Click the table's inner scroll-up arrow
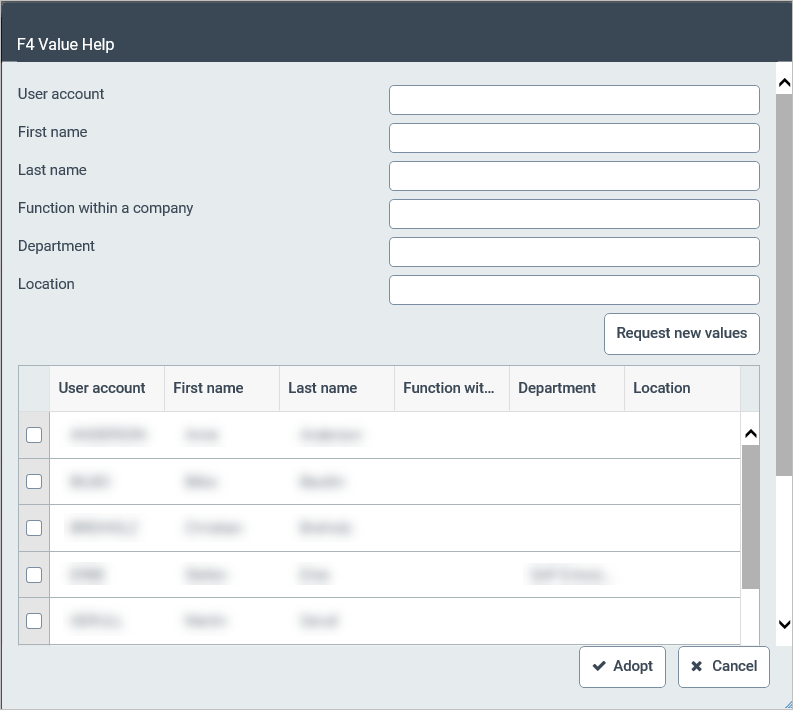793x710 pixels. point(751,434)
